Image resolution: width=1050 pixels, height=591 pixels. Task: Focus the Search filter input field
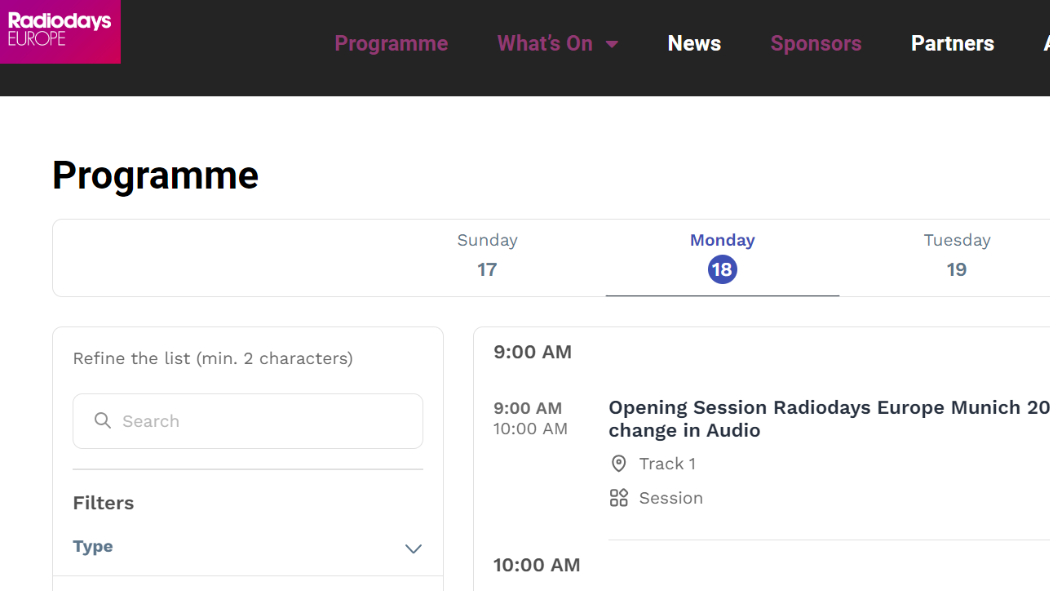[x=260, y=421]
